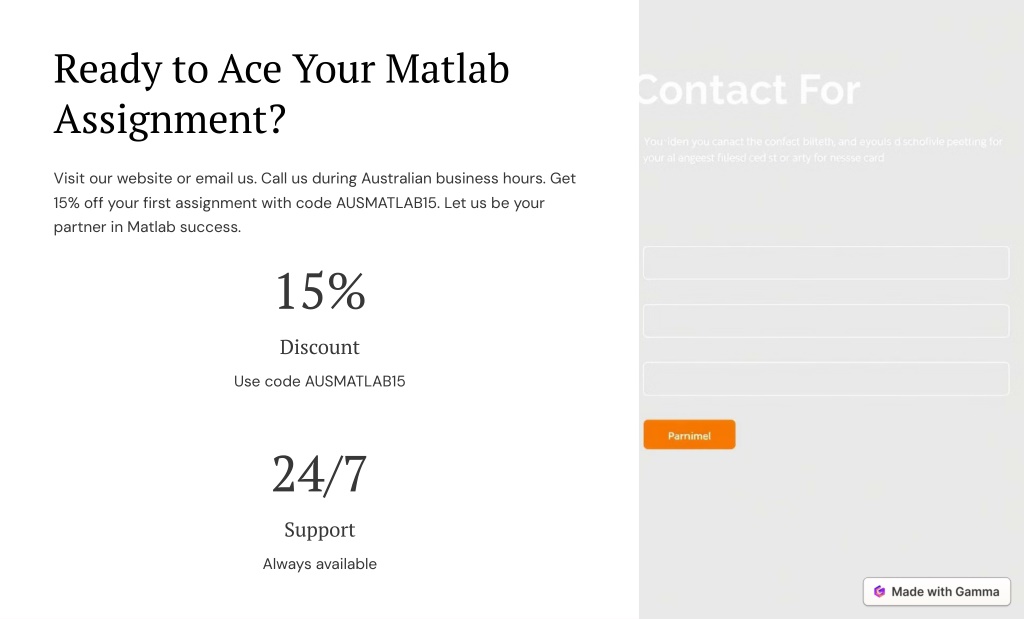Click the large 15% statistic

coord(320,291)
